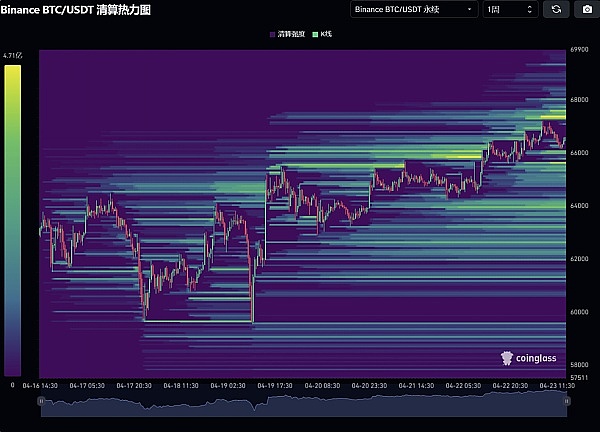600x432 pixels.
Task: Click the left handle of the time range slider
Action: point(40,401)
